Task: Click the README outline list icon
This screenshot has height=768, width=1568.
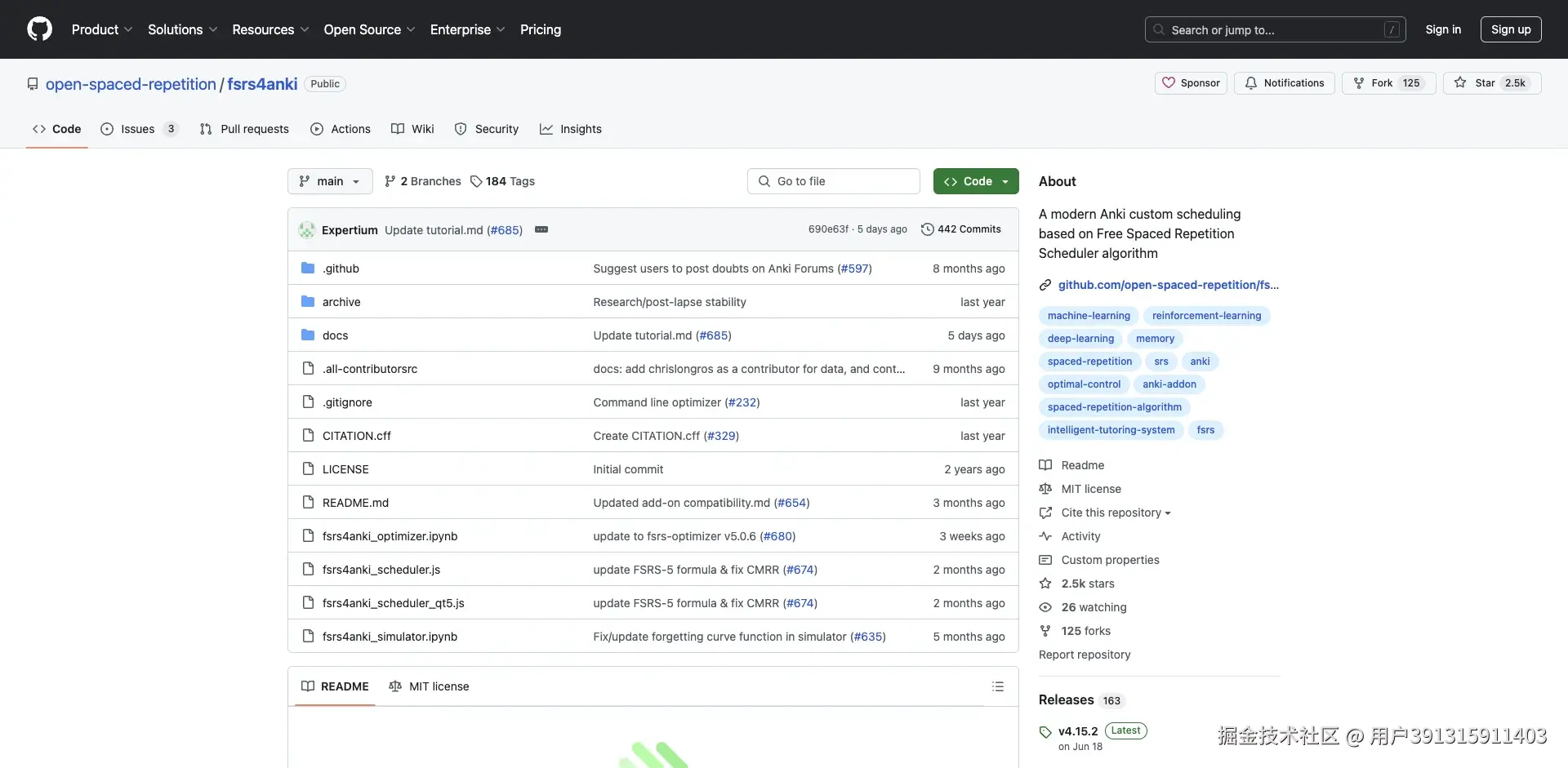Action: tap(997, 686)
